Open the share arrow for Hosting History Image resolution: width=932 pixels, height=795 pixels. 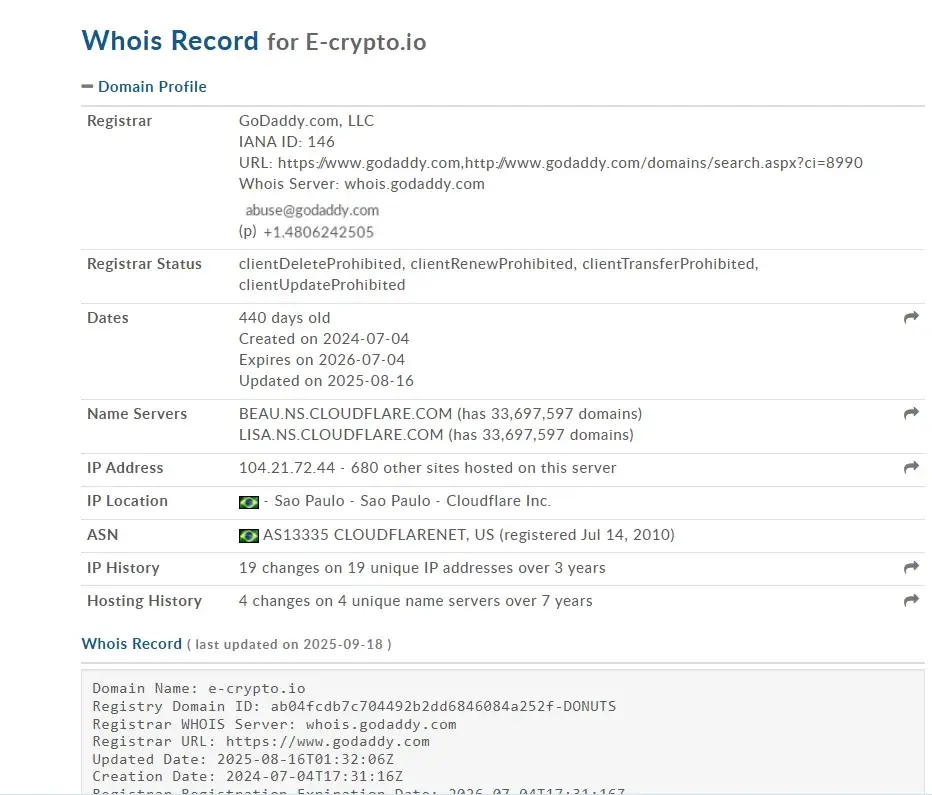[911, 601]
